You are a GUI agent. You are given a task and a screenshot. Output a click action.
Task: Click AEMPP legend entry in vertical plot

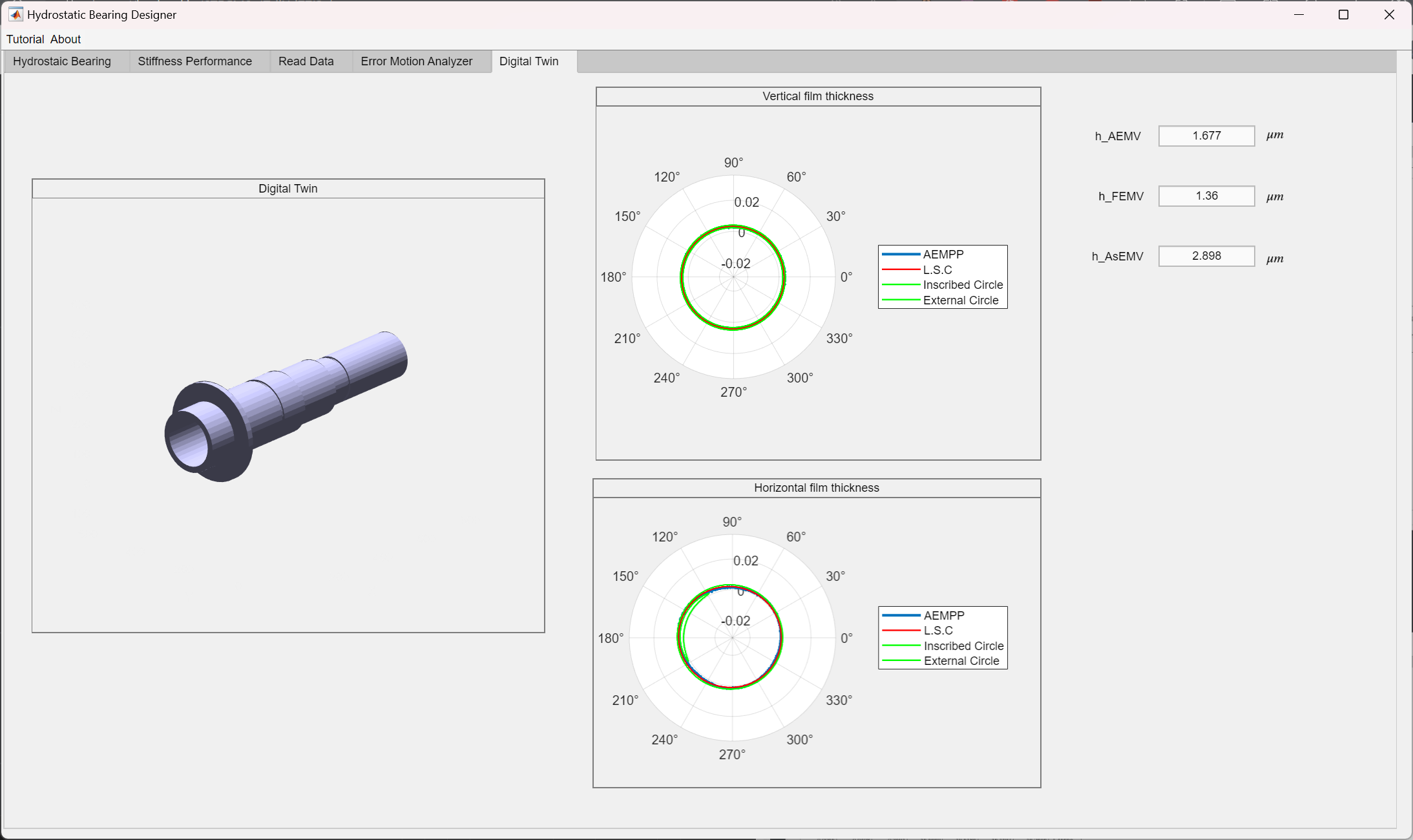[943, 255]
